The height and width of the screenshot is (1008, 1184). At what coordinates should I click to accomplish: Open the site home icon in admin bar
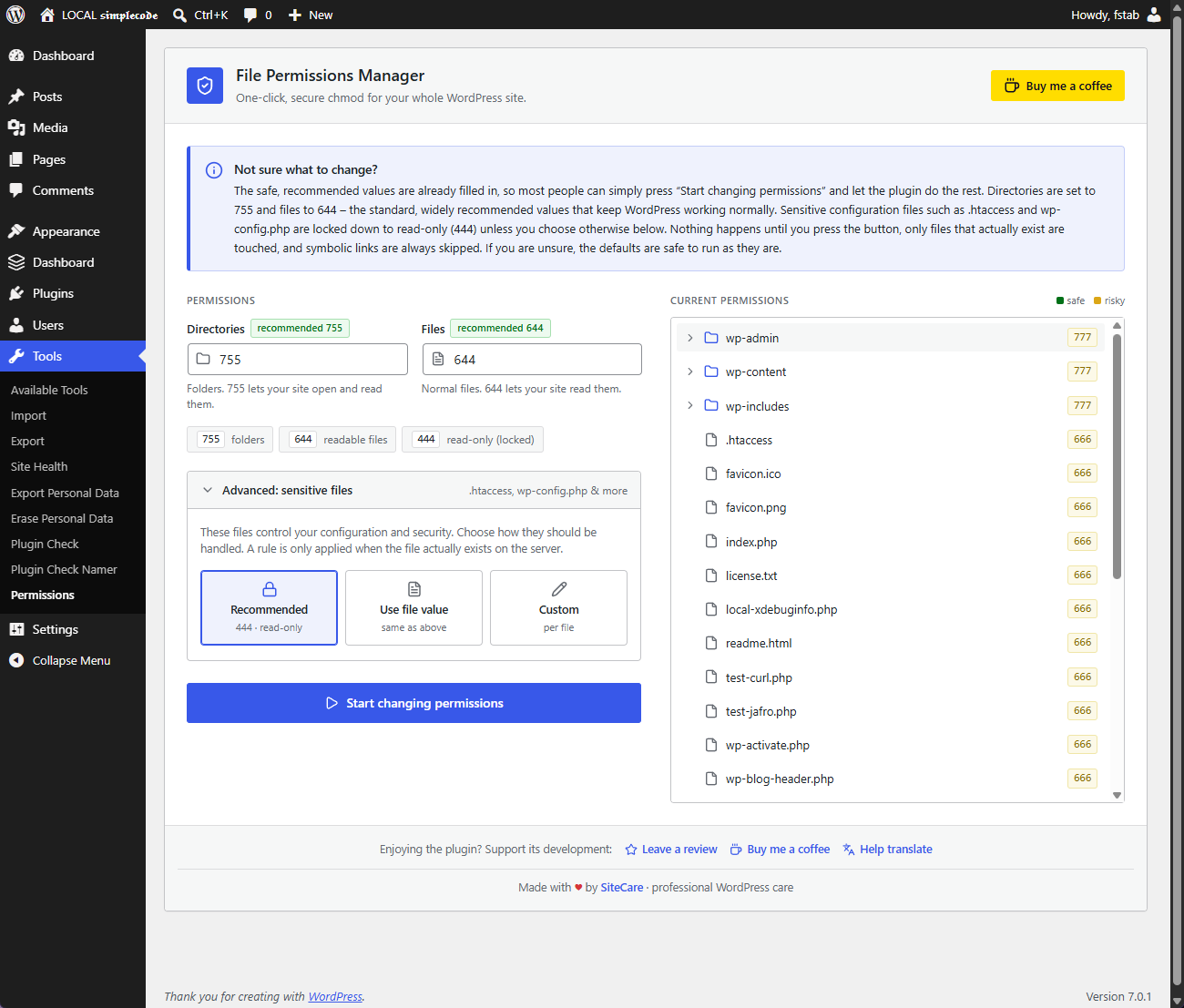coord(47,15)
